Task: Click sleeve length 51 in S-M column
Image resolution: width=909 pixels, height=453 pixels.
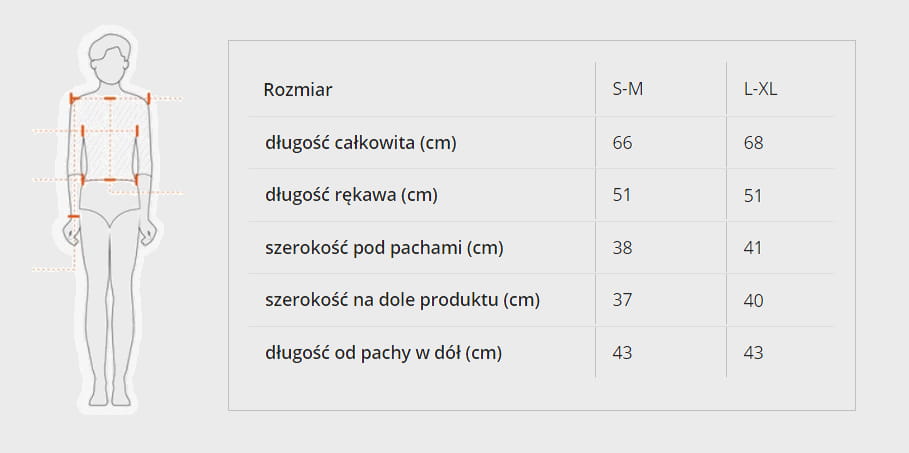Action: pos(622,195)
